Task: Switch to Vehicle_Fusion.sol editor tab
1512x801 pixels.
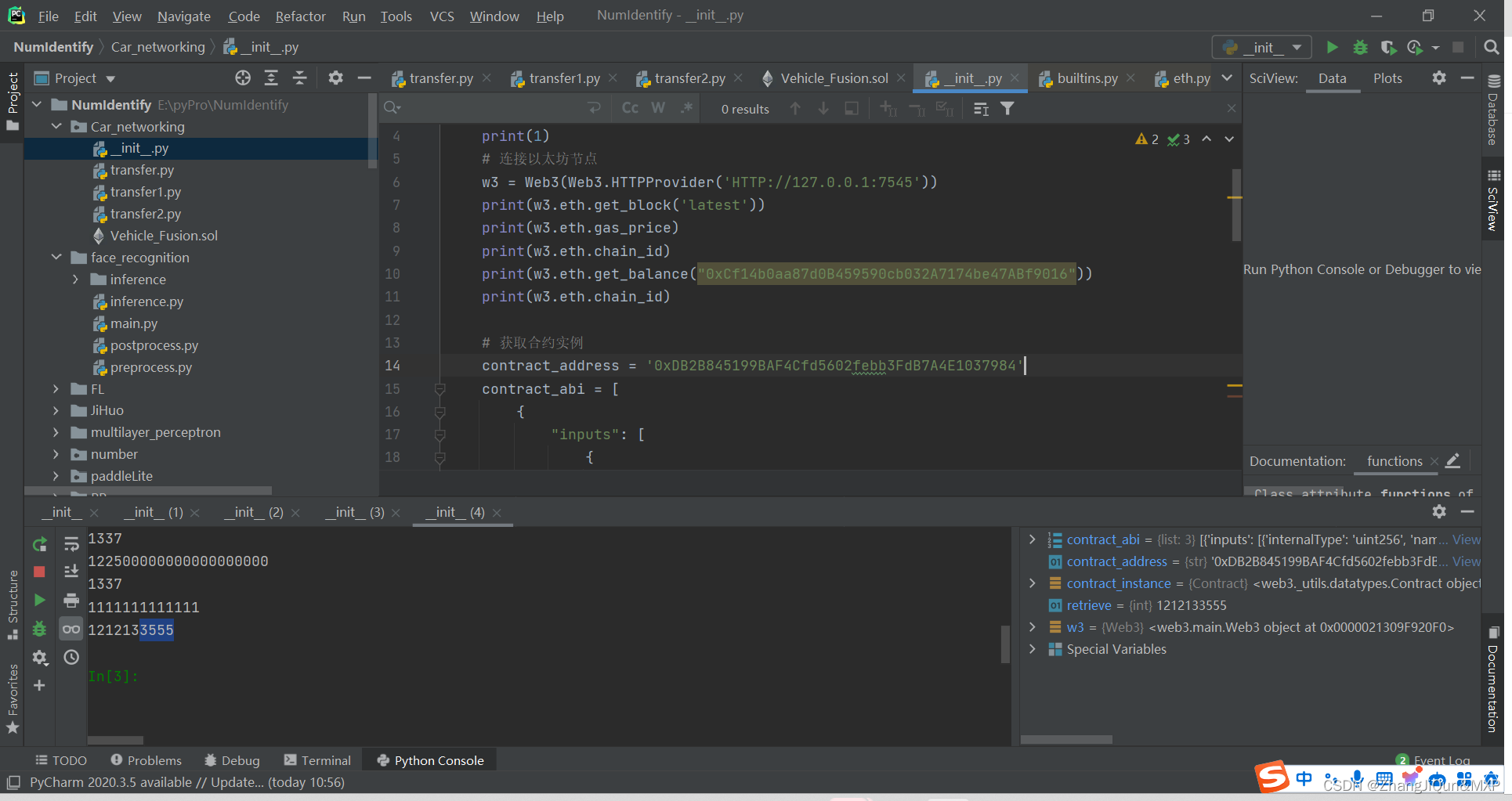Action: click(834, 78)
